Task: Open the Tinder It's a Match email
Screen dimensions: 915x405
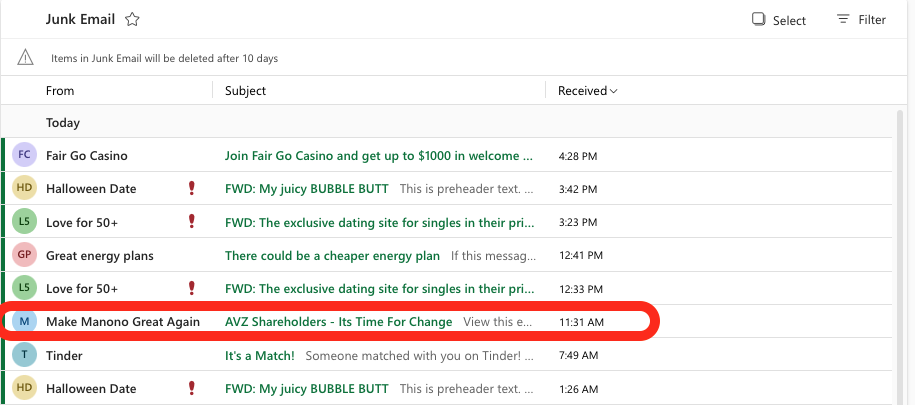Action: pos(260,355)
